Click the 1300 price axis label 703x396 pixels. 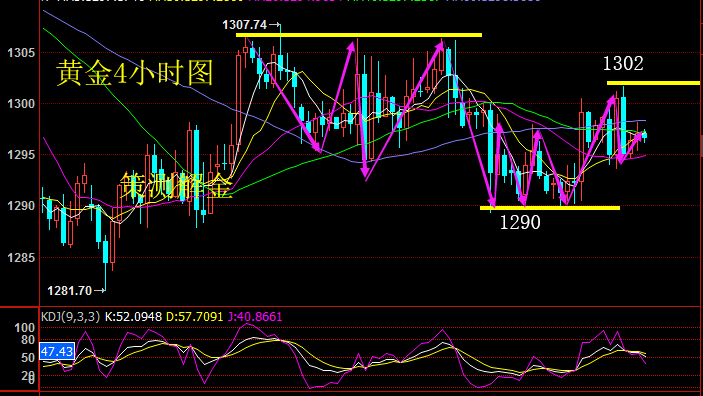21,104
